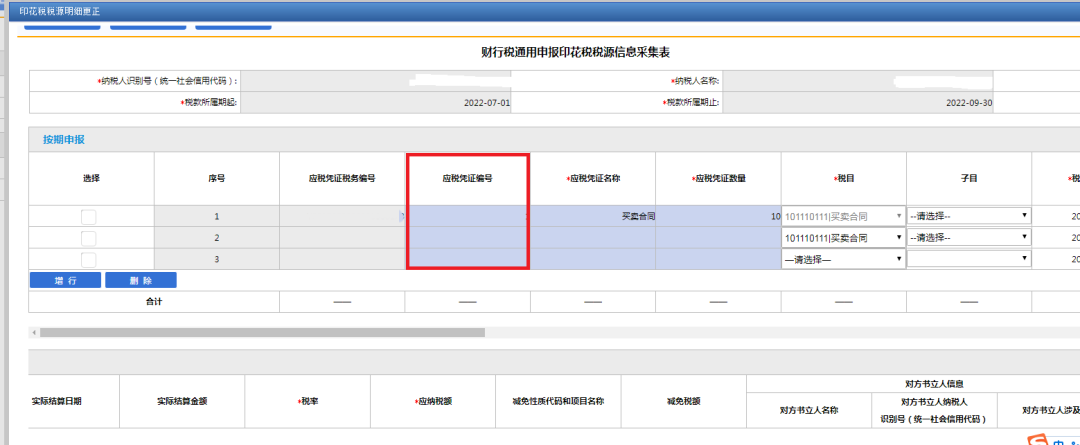Open the empty 子目 dropdown in row 3
The height and width of the screenshot is (445, 1080).
[x=969, y=259]
